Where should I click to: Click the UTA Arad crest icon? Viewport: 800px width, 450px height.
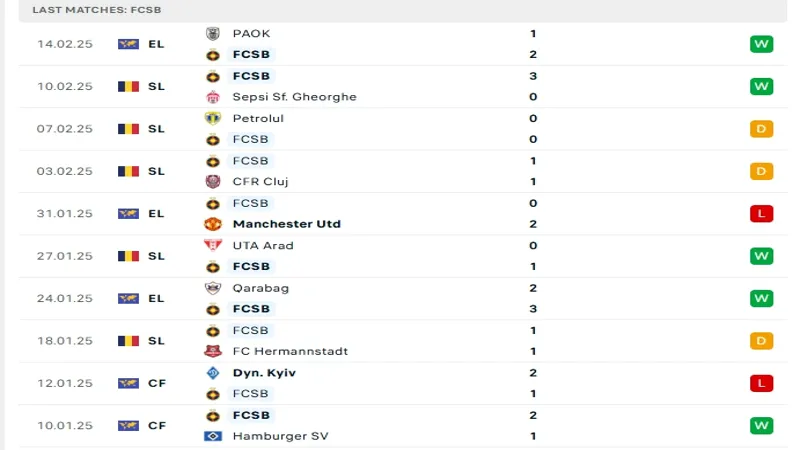[x=212, y=245]
